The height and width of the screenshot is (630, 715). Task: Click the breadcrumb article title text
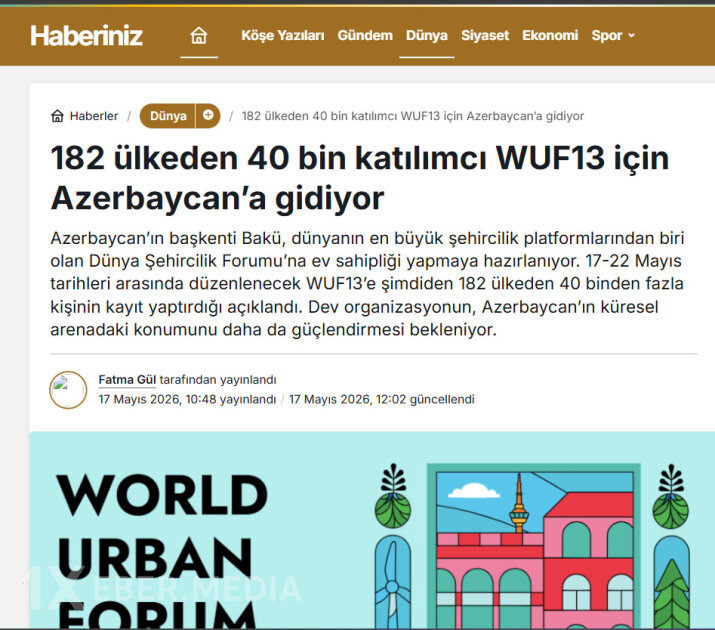[413, 116]
